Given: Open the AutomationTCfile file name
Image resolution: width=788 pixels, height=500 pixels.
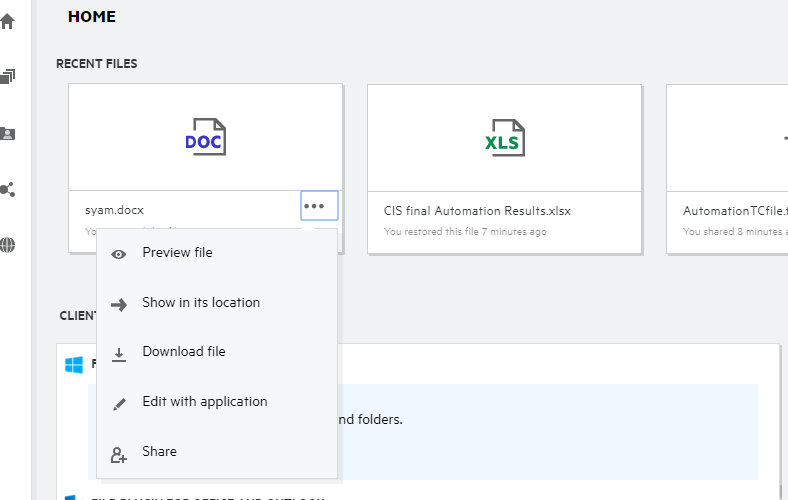Looking at the screenshot, I should pyautogui.click(x=735, y=211).
